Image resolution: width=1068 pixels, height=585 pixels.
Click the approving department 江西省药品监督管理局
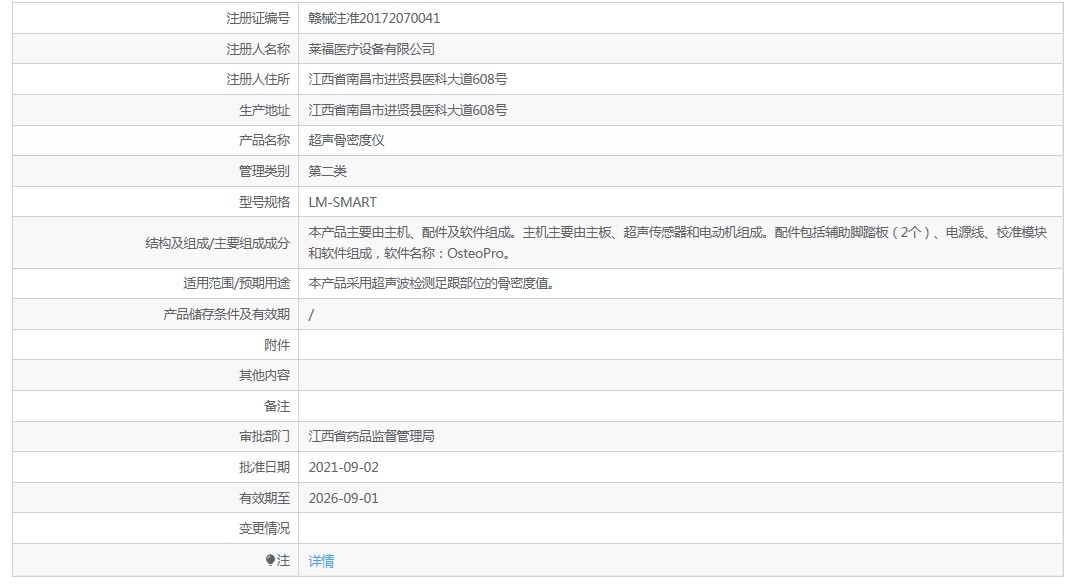[x=371, y=436]
